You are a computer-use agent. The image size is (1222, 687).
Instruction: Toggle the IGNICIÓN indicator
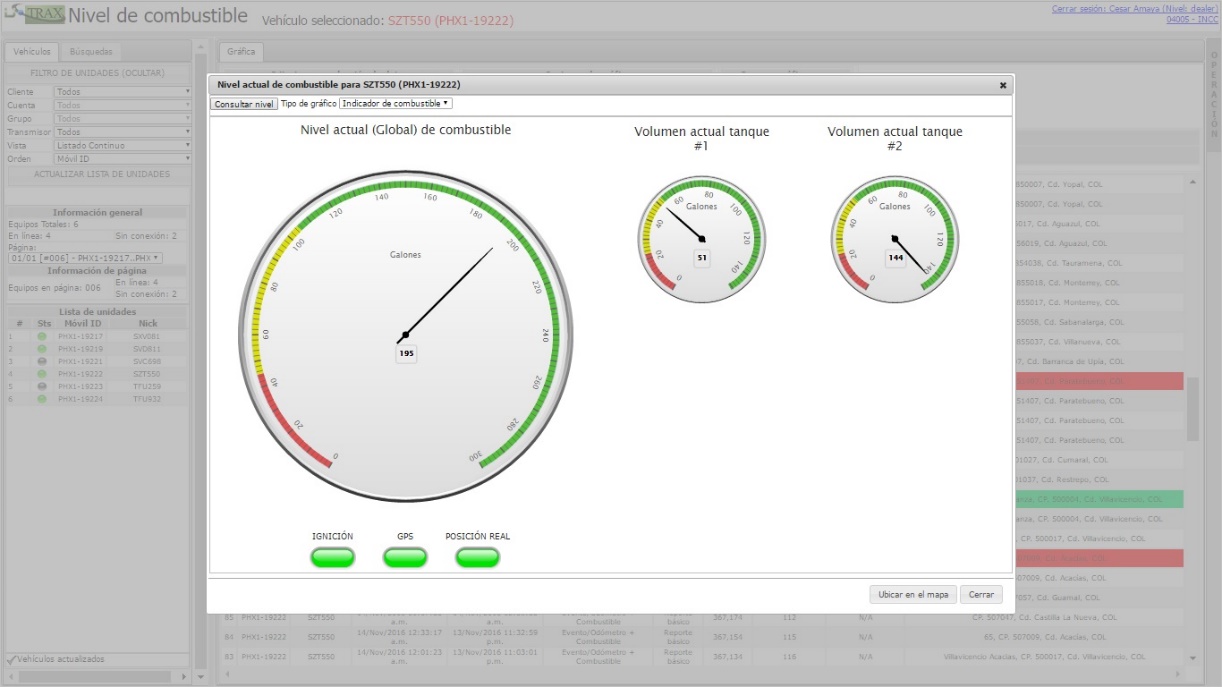point(332,557)
